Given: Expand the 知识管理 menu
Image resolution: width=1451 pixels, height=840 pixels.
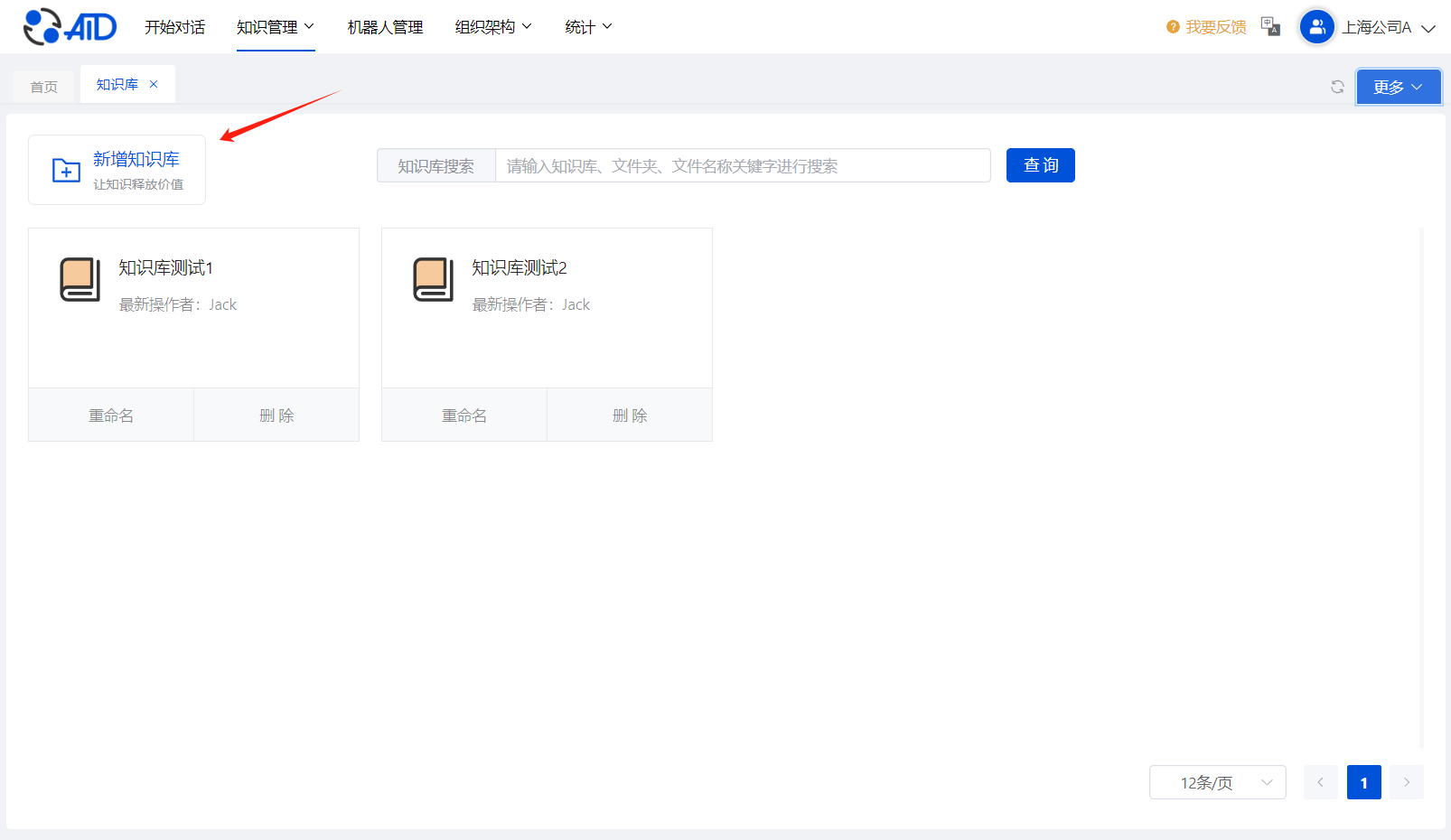Looking at the screenshot, I should point(276,27).
